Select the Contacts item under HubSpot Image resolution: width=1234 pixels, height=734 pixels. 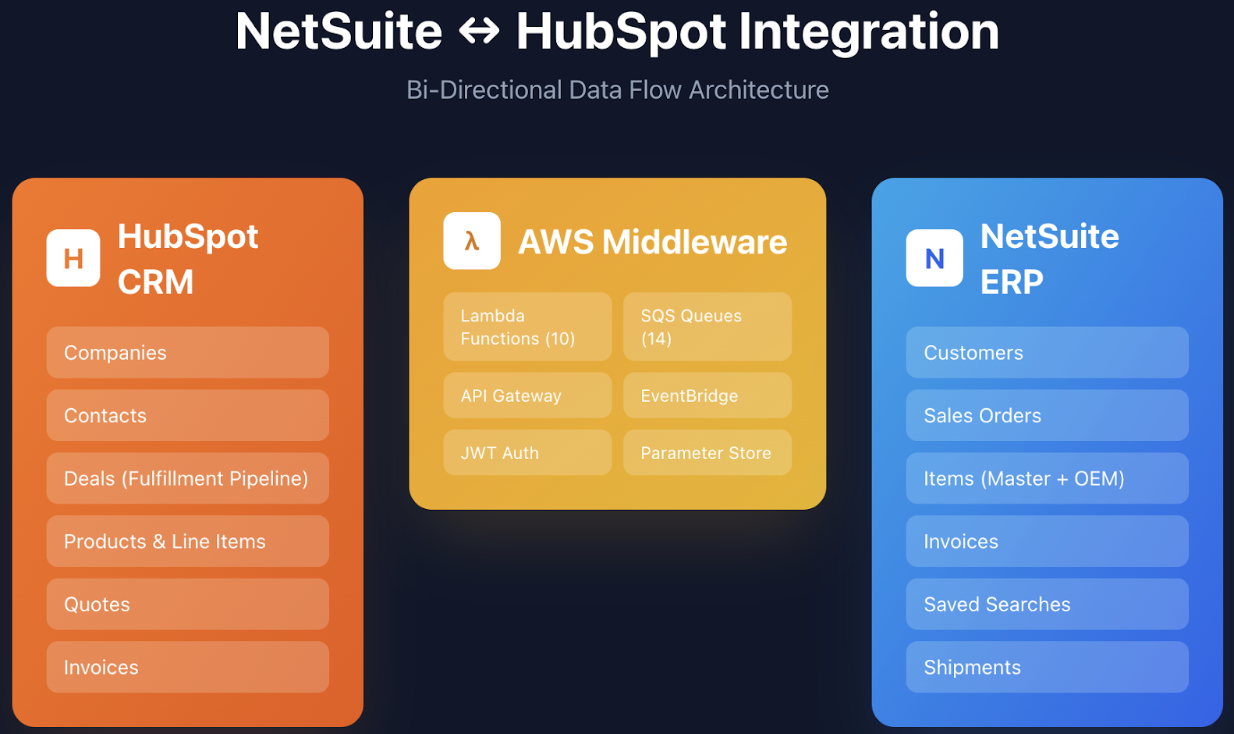tap(187, 416)
